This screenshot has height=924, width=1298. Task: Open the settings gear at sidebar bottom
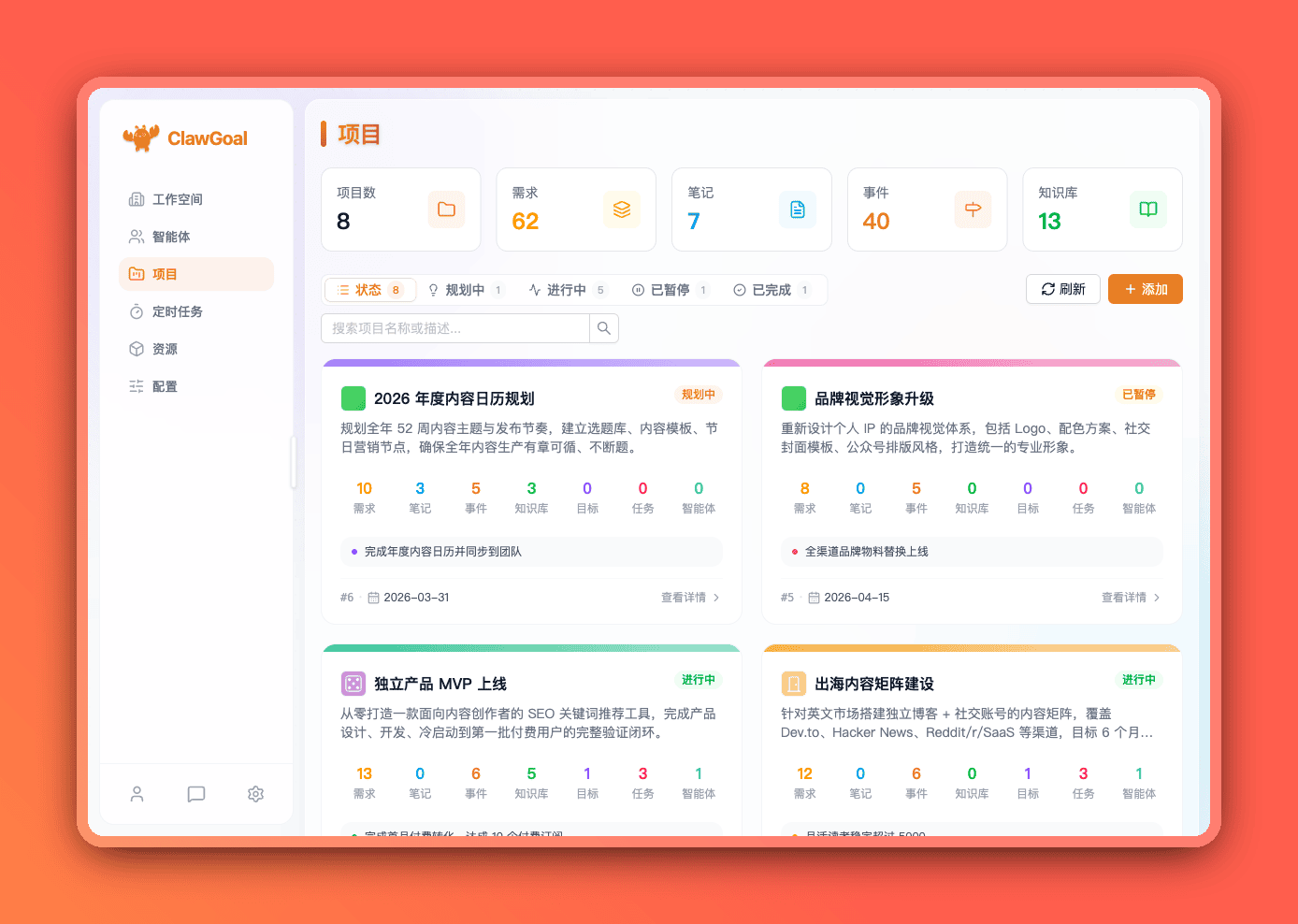[x=255, y=794]
